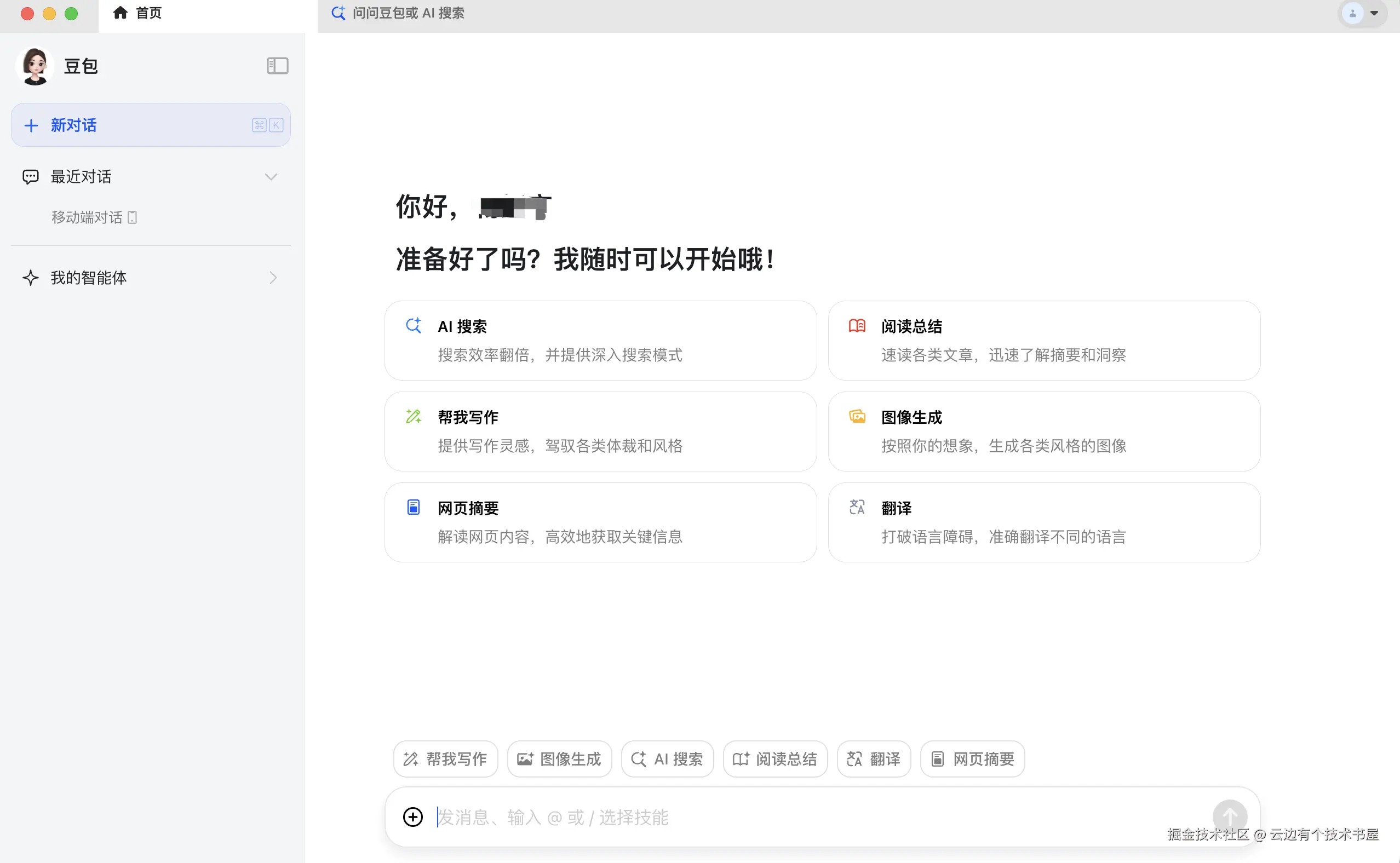Image resolution: width=1400 pixels, height=863 pixels.
Task: Click the 问问豆包或 AI 搜索 bar
Action: coord(408,13)
